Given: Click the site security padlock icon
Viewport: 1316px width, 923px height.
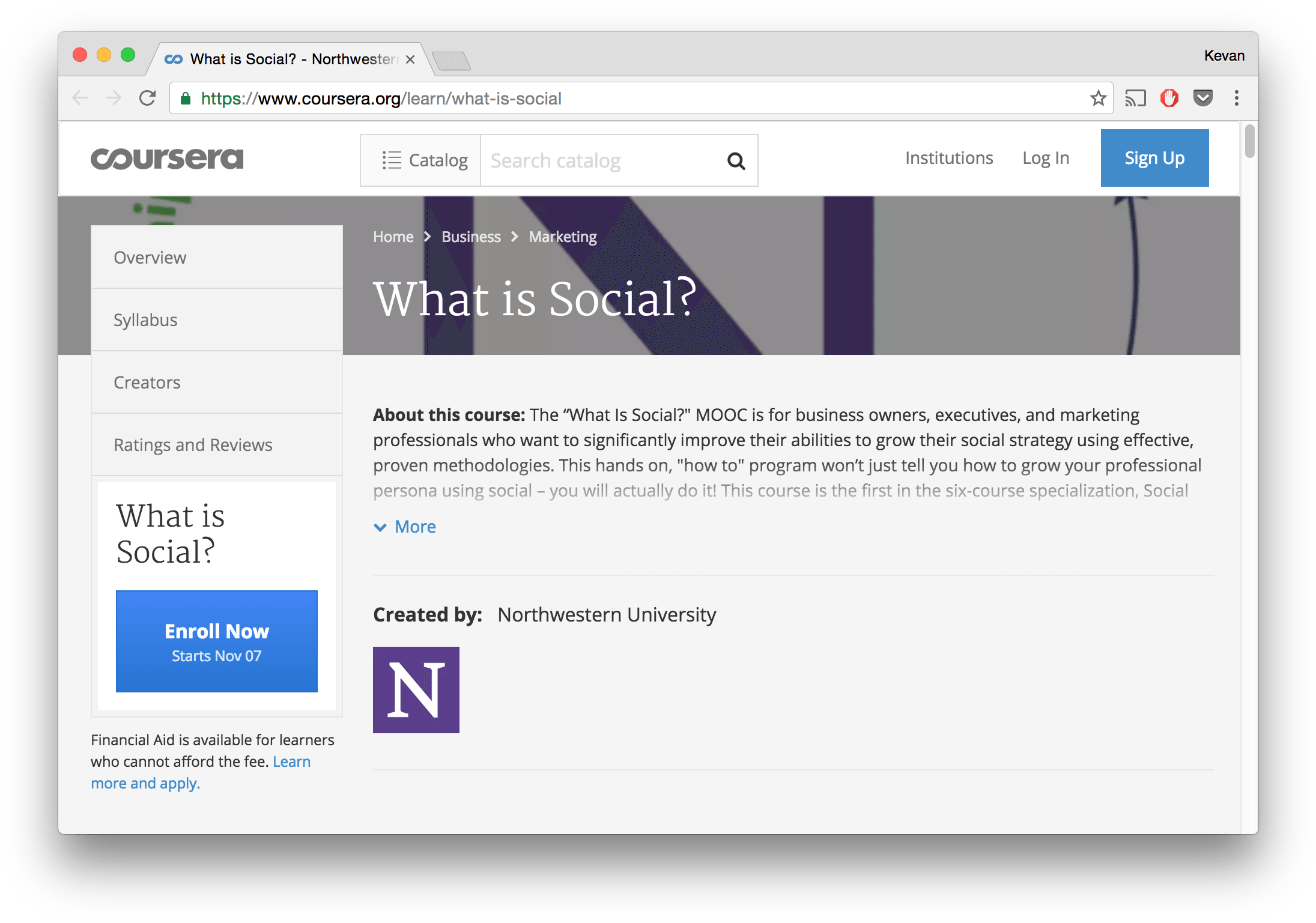Looking at the screenshot, I should click(186, 98).
